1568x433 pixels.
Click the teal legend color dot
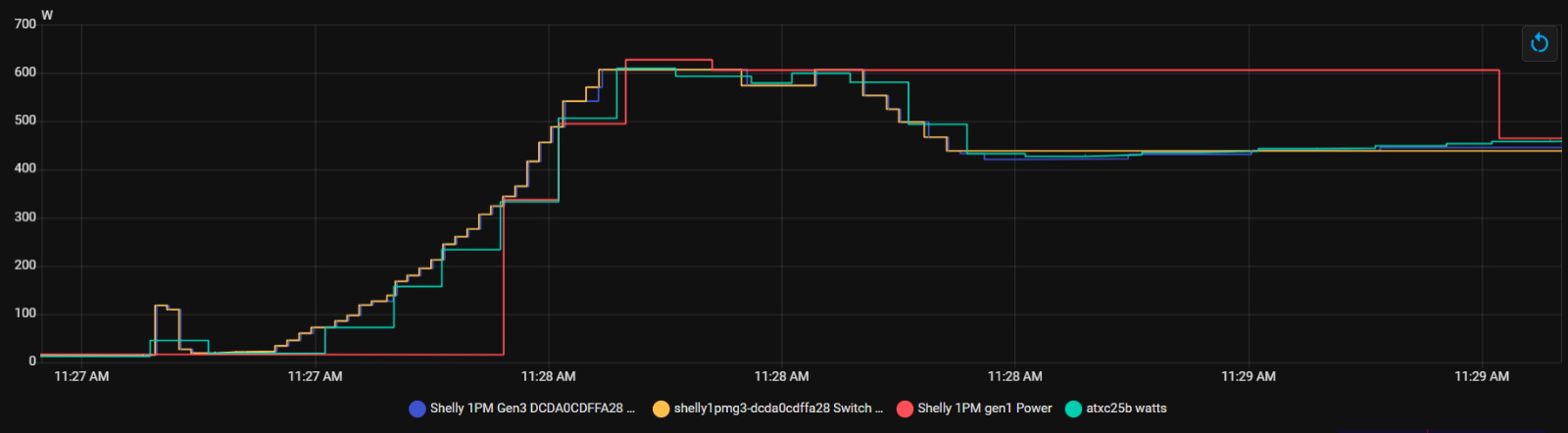(x=1073, y=409)
